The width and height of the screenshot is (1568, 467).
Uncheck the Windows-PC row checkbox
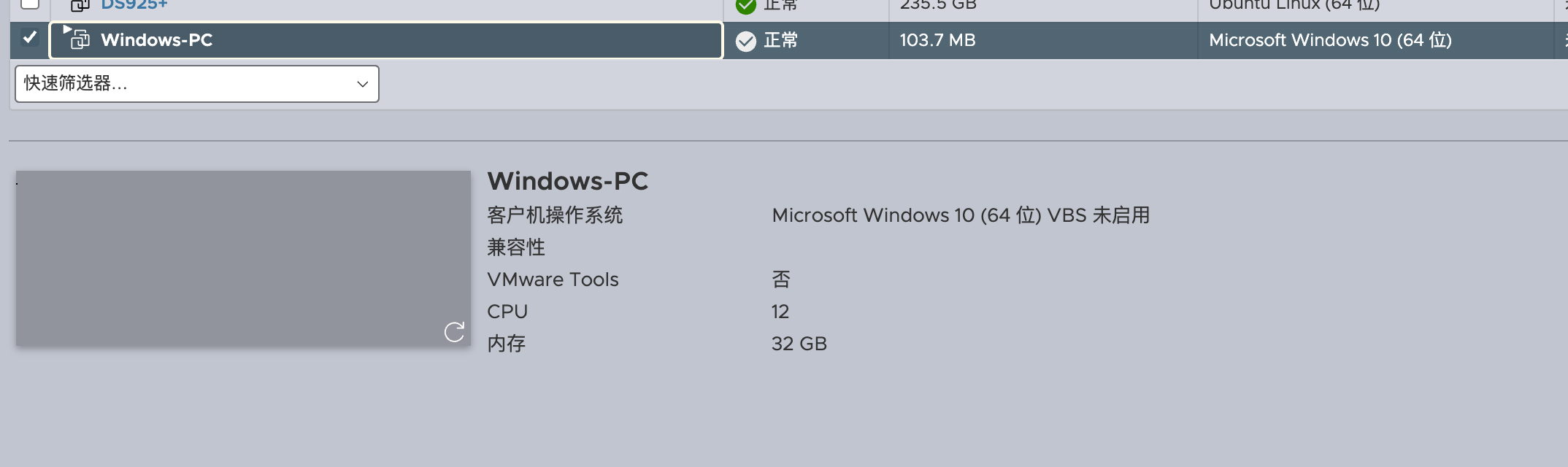pyautogui.click(x=30, y=37)
